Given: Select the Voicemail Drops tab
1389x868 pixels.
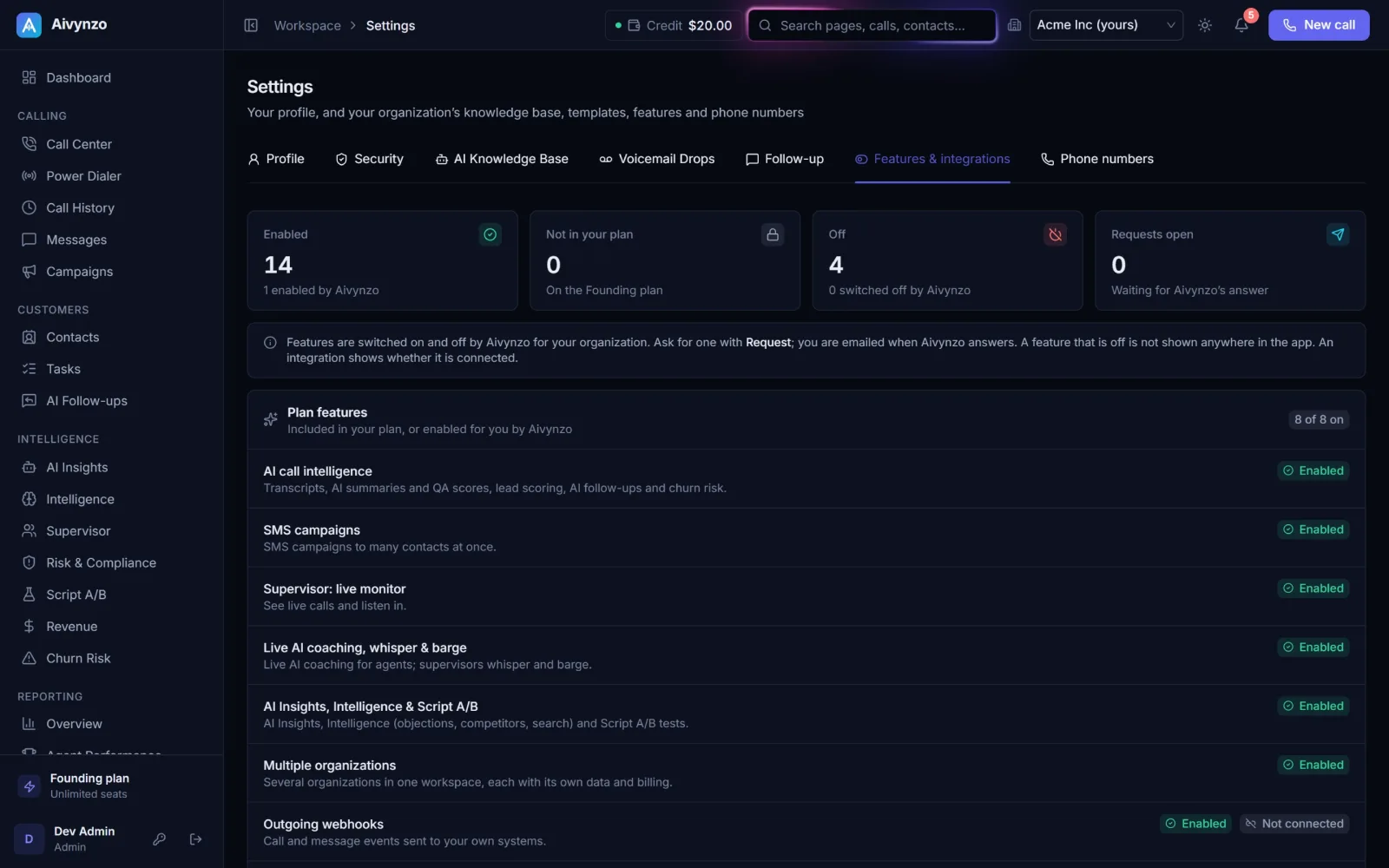Looking at the screenshot, I should tap(657, 159).
